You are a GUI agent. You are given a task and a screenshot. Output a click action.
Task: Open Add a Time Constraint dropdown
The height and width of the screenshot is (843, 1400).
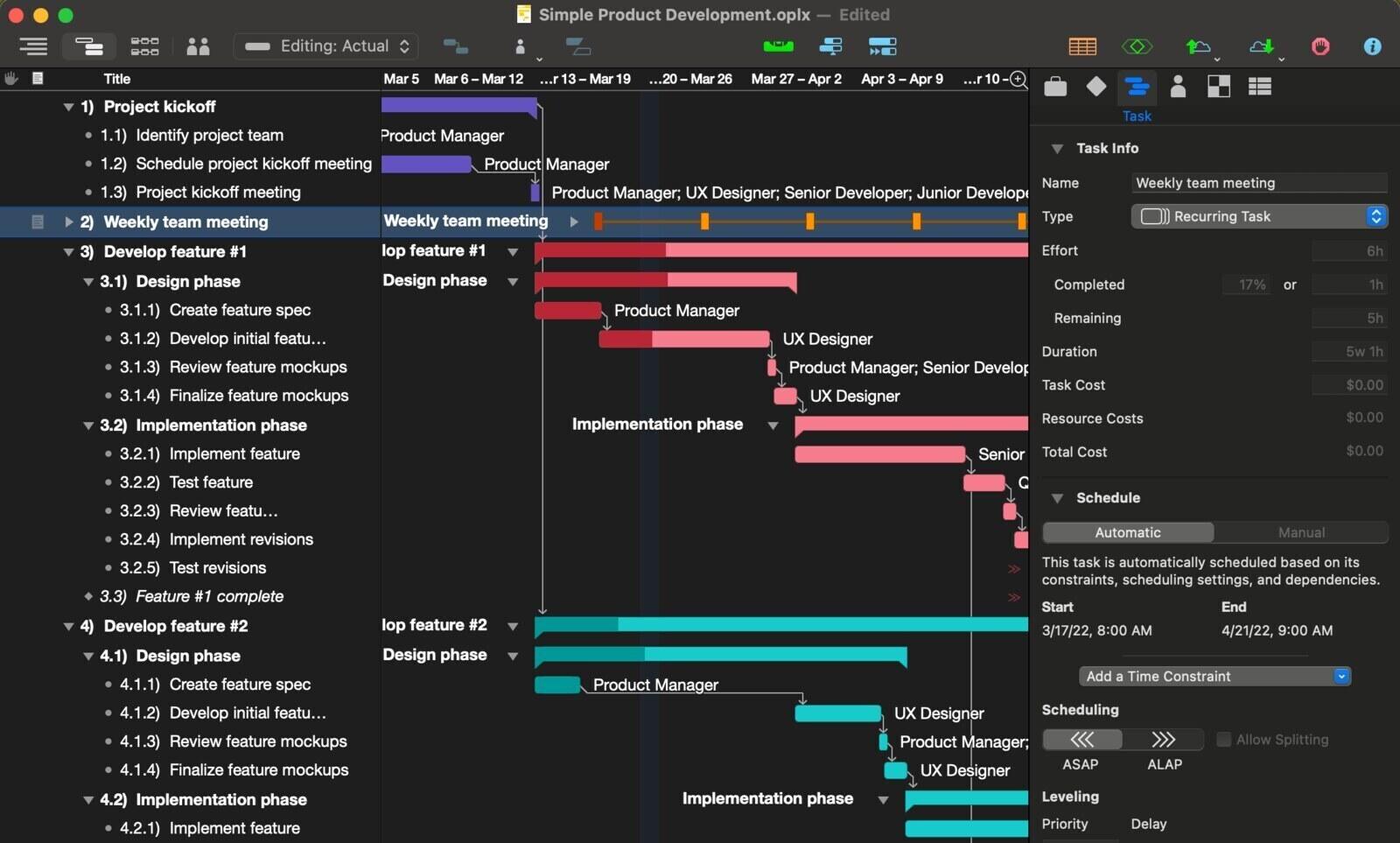[x=1215, y=677]
